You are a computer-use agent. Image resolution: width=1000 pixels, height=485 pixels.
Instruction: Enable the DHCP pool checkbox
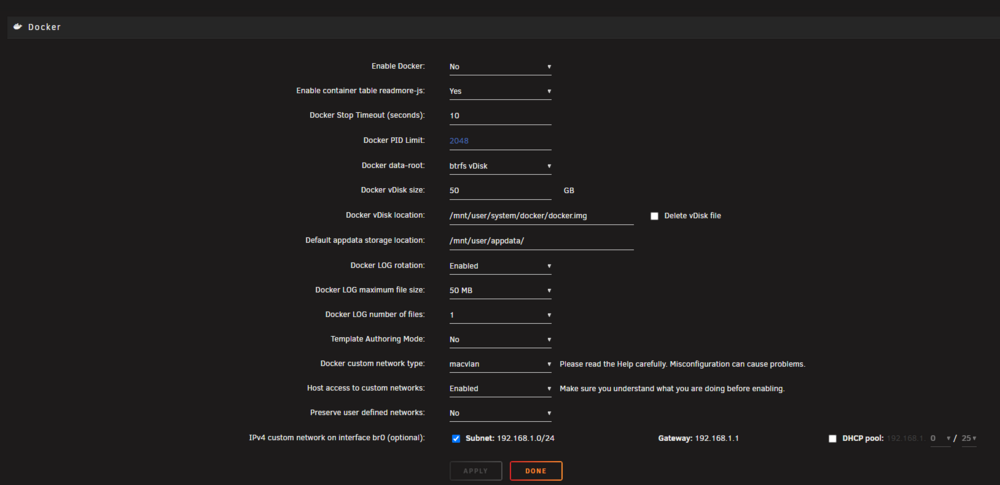click(x=832, y=439)
